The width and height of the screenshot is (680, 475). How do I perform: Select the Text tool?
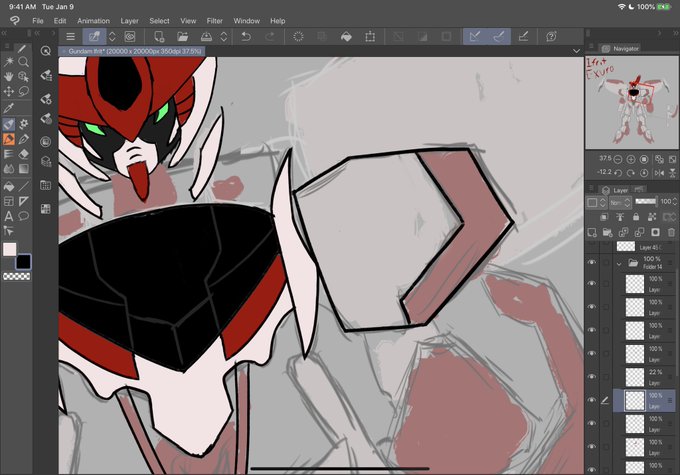coord(9,216)
